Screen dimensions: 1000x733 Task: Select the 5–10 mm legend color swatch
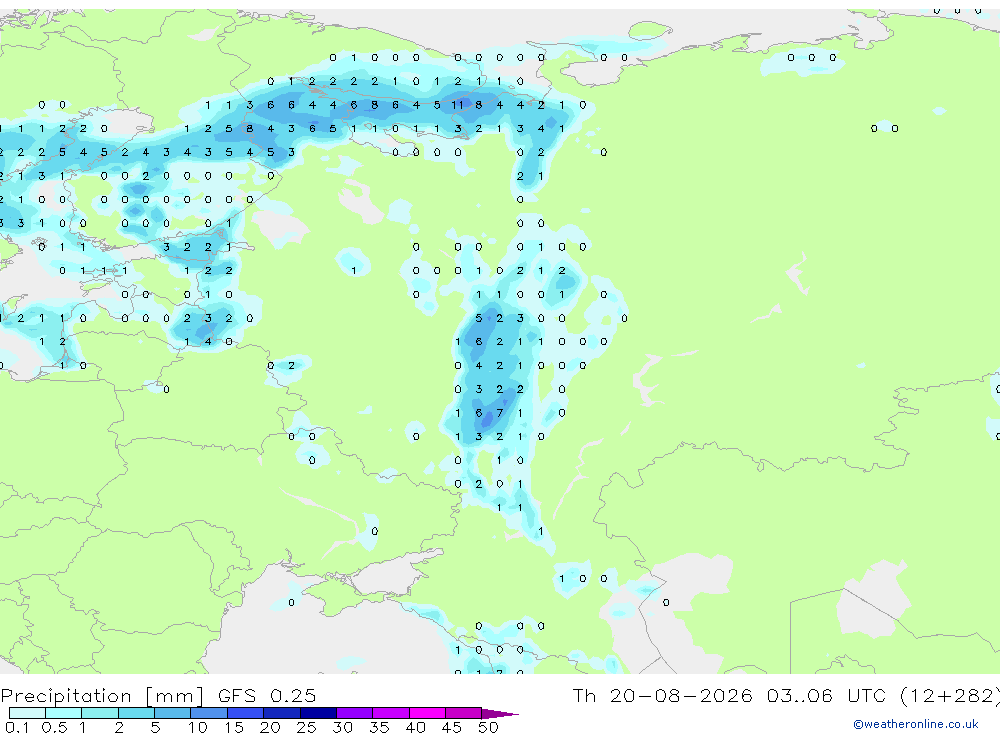pyautogui.click(x=173, y=713)
